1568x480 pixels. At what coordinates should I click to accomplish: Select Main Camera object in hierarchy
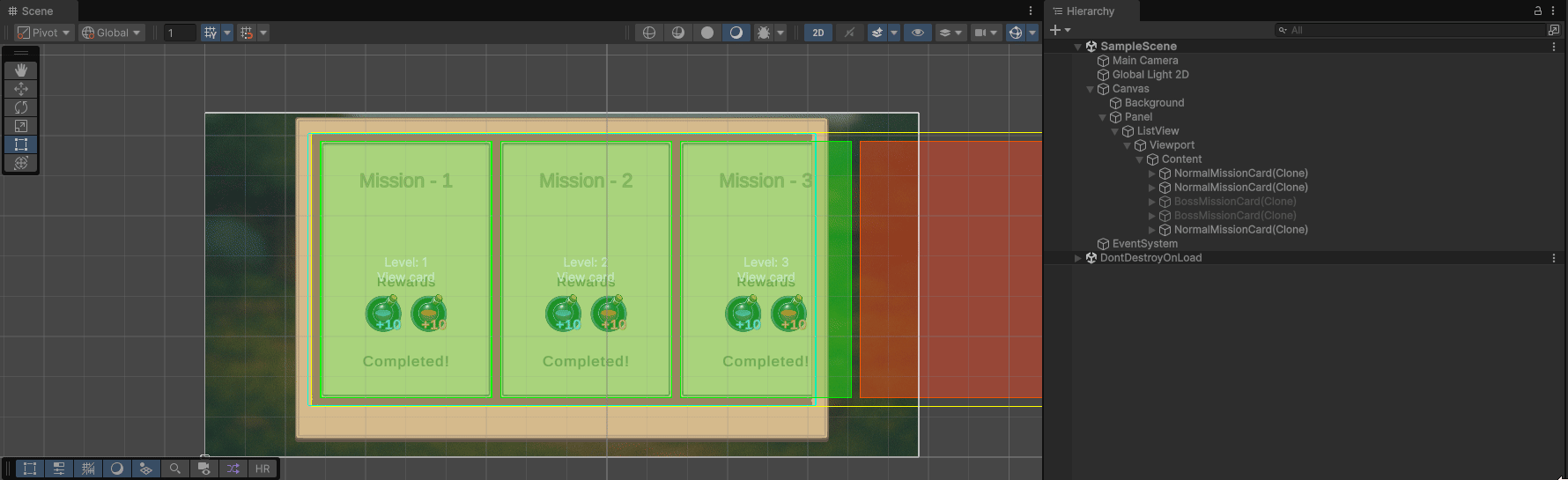pos(1144,61)
